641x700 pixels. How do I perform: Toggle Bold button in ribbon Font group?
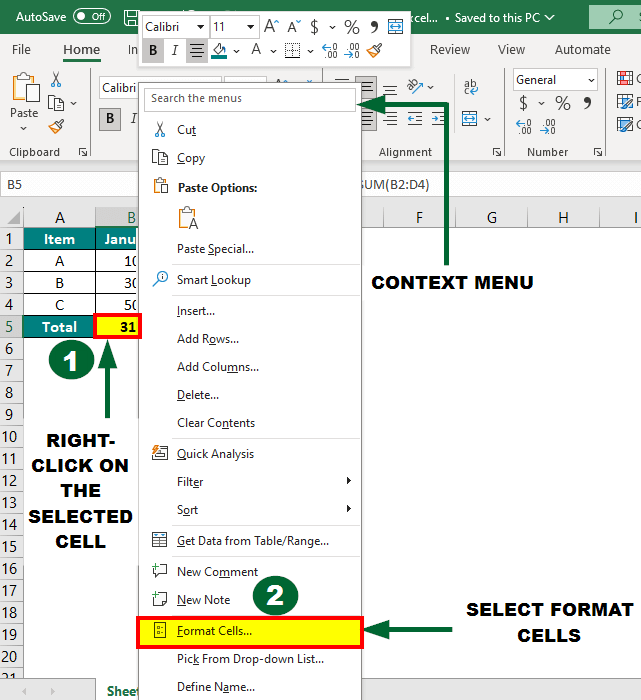(110, 119)
